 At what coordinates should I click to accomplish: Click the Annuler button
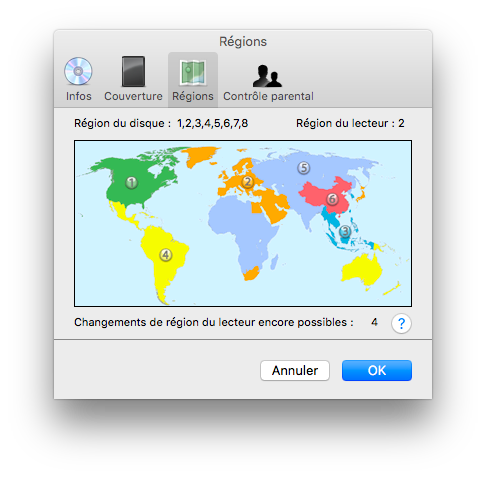pyautogui.click(x=295, y=370)
